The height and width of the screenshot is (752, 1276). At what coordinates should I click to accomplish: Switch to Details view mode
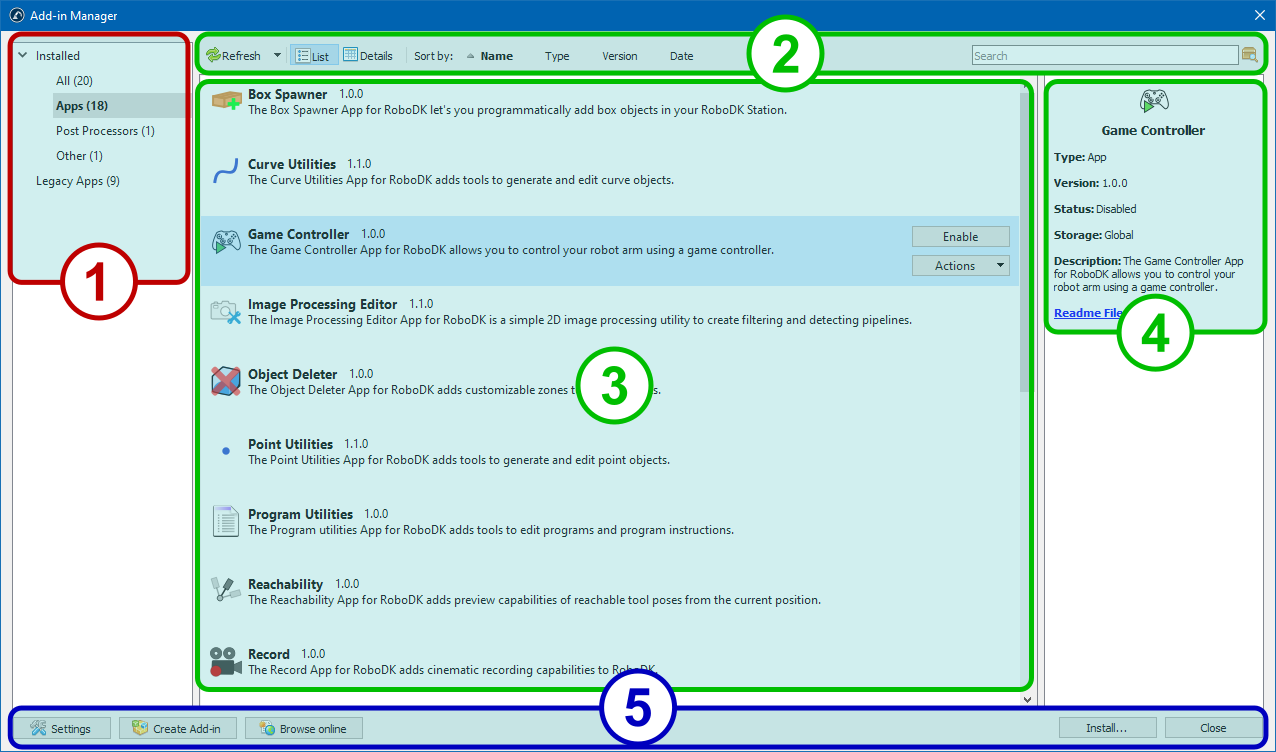click(368, 56)
